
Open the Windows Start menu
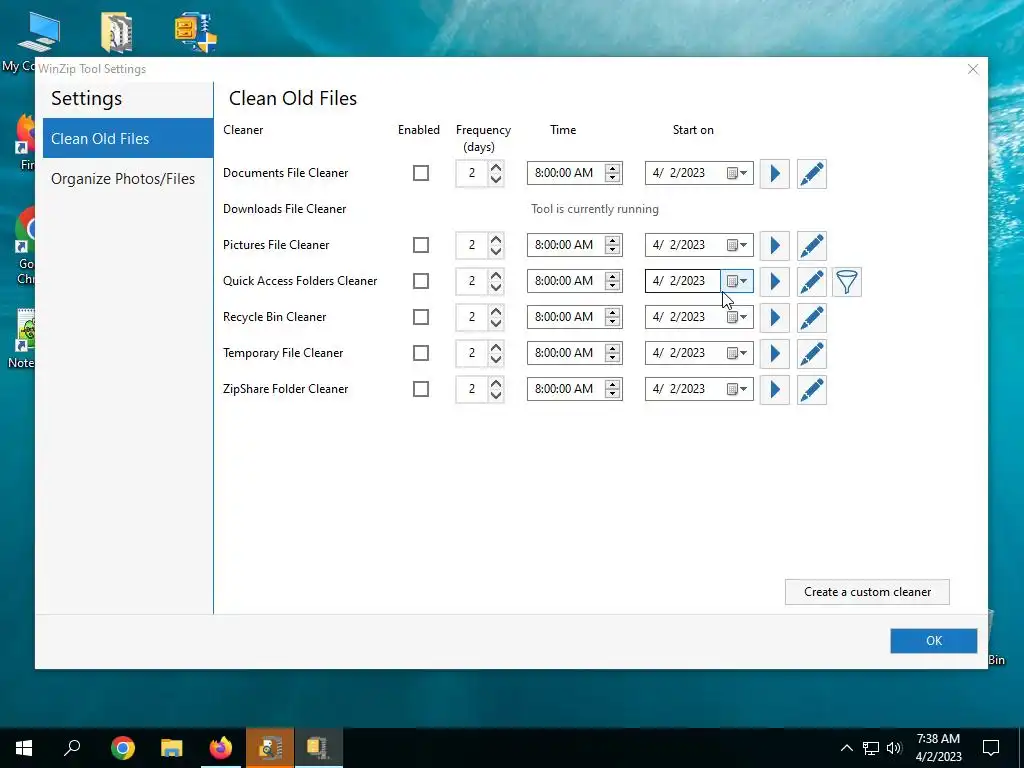point(24,748)
